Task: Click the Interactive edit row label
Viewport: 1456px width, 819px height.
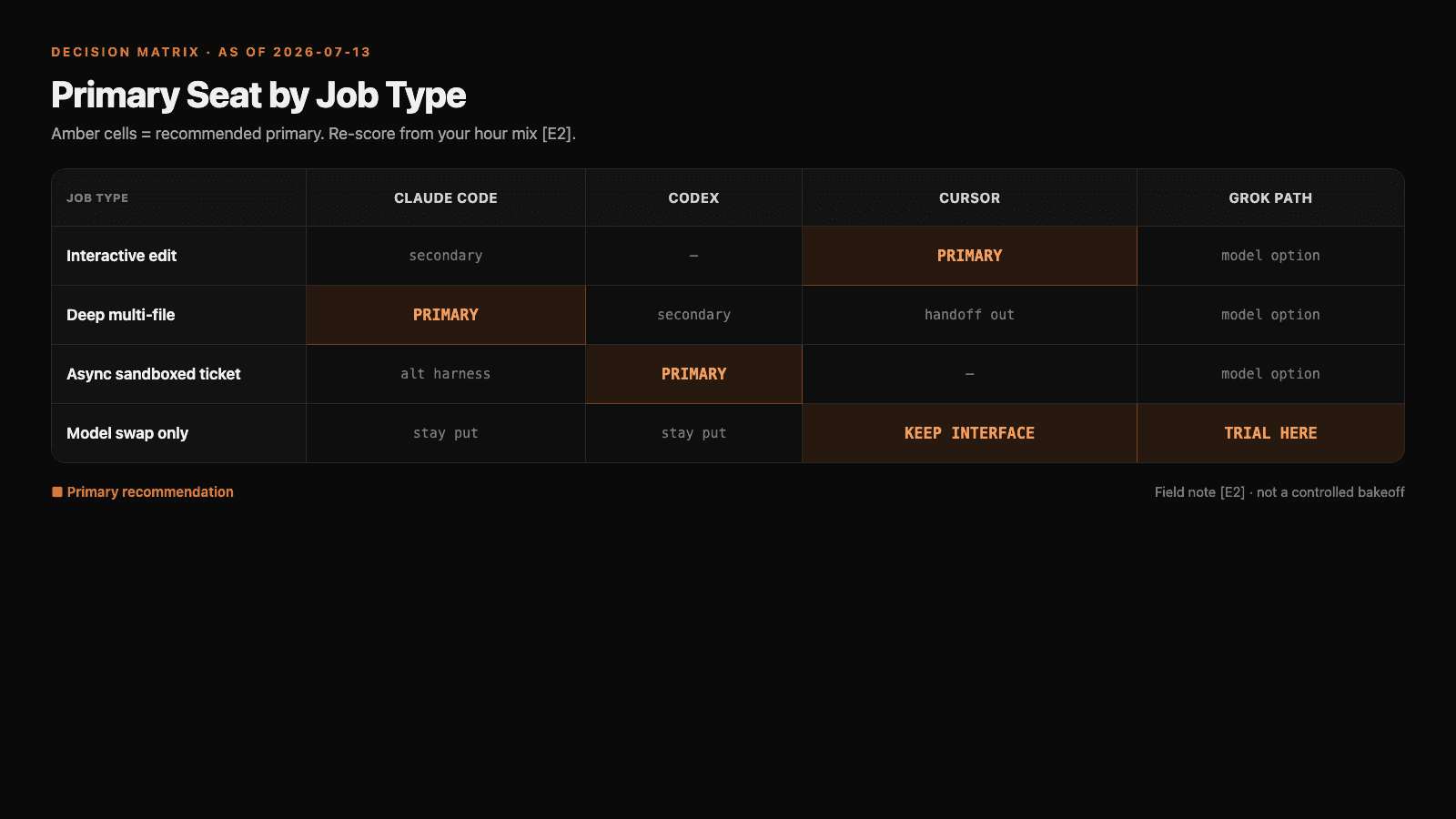Action: [x=122, y=256]
